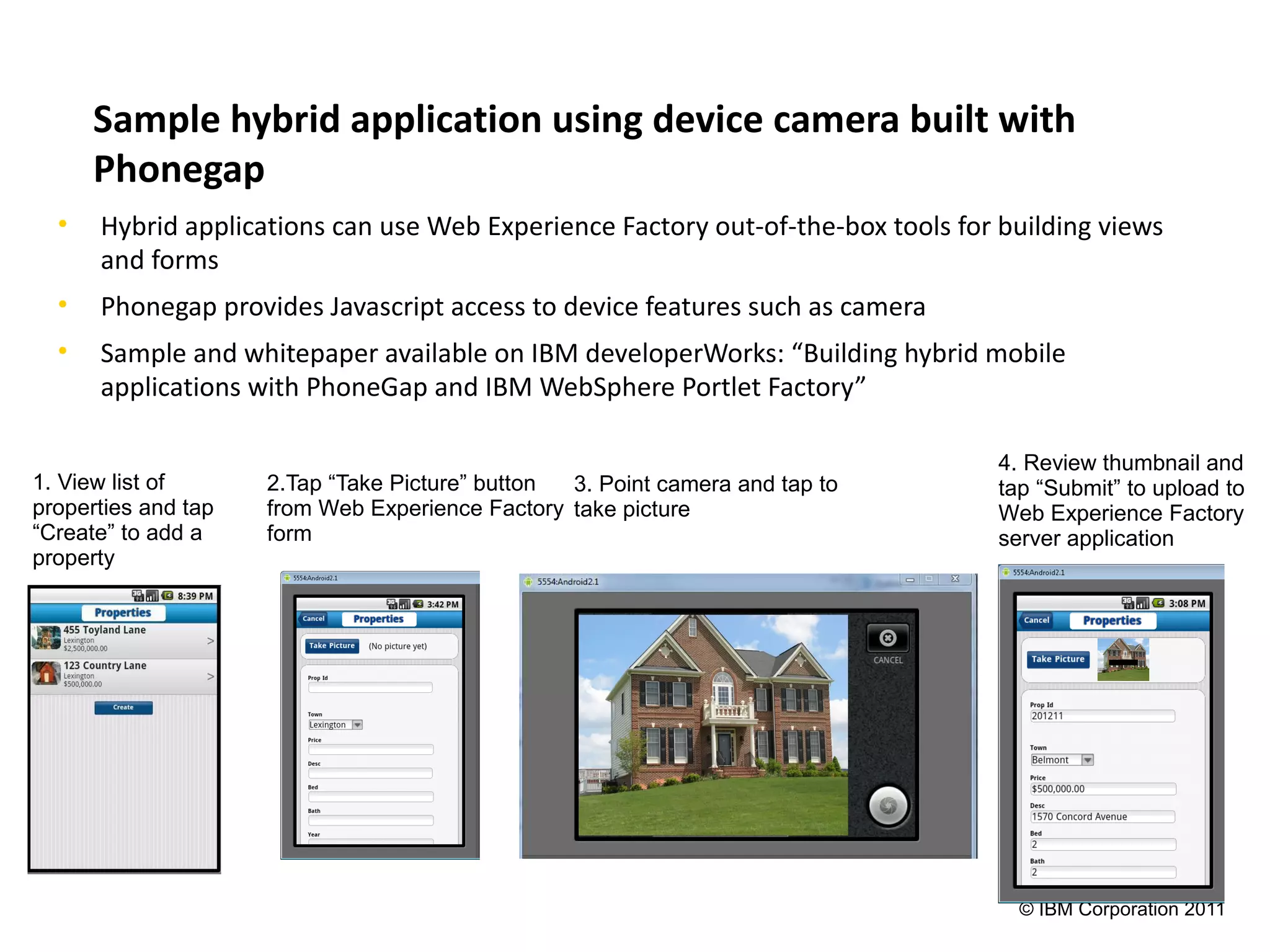
Task: Click the empty Desc field
Action: click(x=370, y=773)
